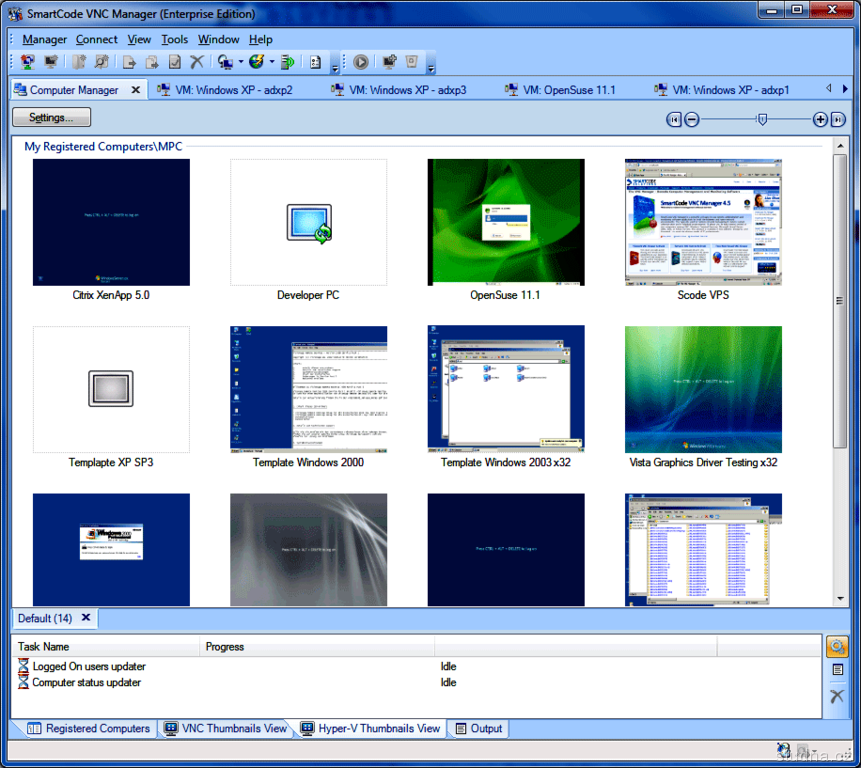Screen dimensions: 861x768
Task: Click the Settings... button
Action: pos(51,117)
